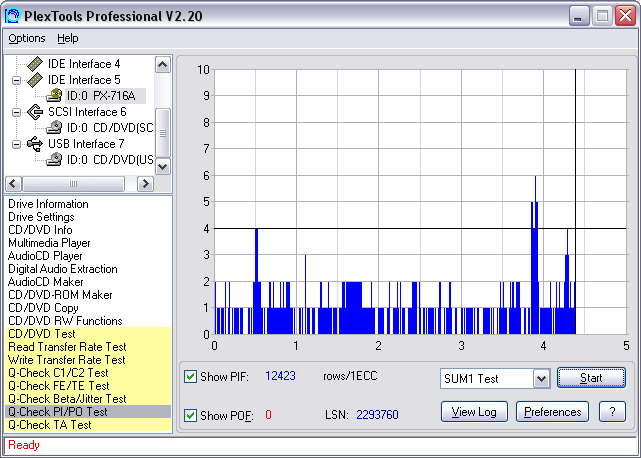This screenshot has height=458, width=641.
Task: Open Digital Audio Extraction
Action: click(63, 269)
